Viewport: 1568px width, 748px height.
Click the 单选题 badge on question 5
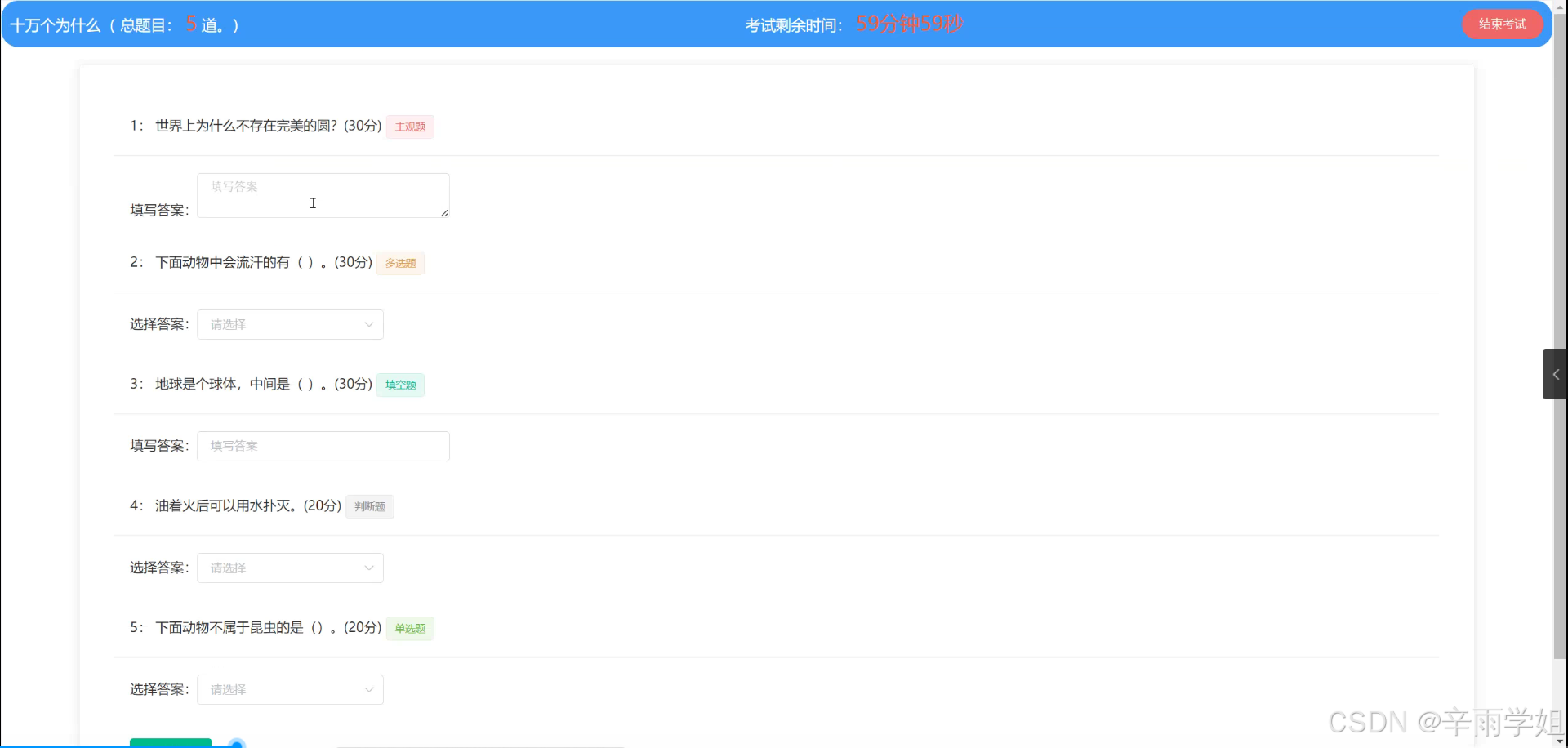[x=409, y=628]
